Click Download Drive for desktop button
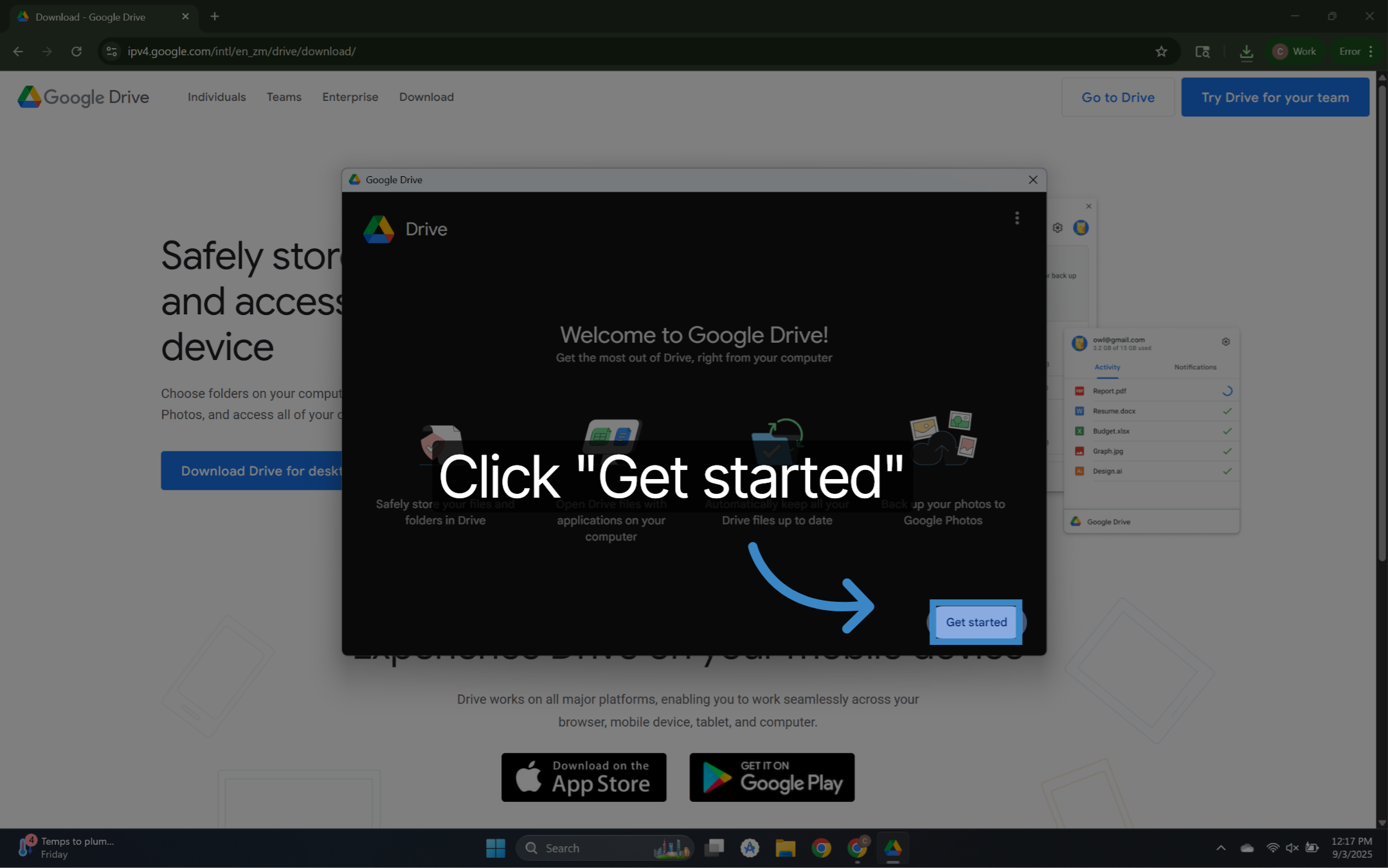 252,471
